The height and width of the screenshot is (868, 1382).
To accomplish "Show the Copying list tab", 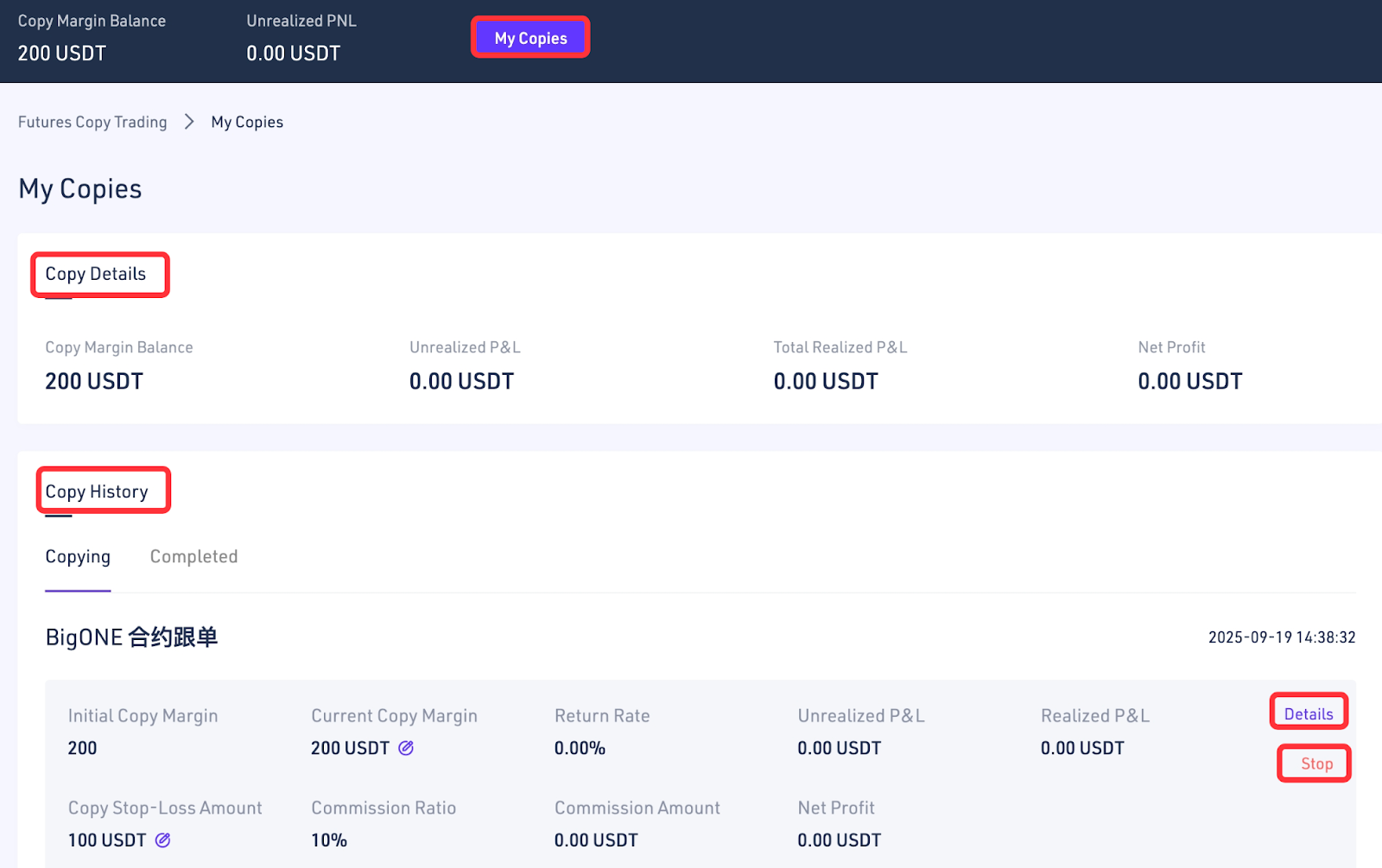I will [x=78, y=557].
